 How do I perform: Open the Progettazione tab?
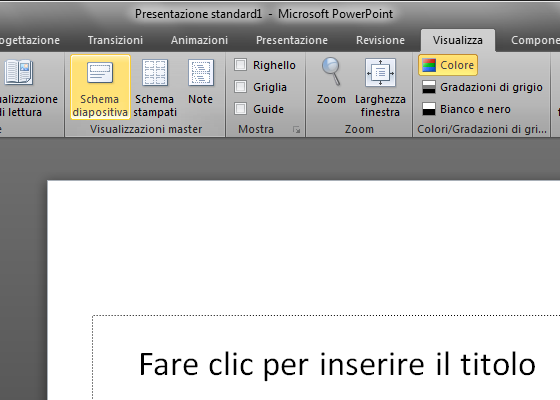(30, 40)
